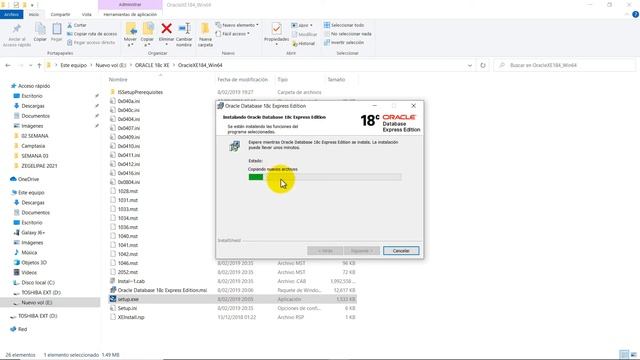This screenshot has height=360, width=640.
Task: Click Seleccionar todo
Action: click(x=344, y=25)
